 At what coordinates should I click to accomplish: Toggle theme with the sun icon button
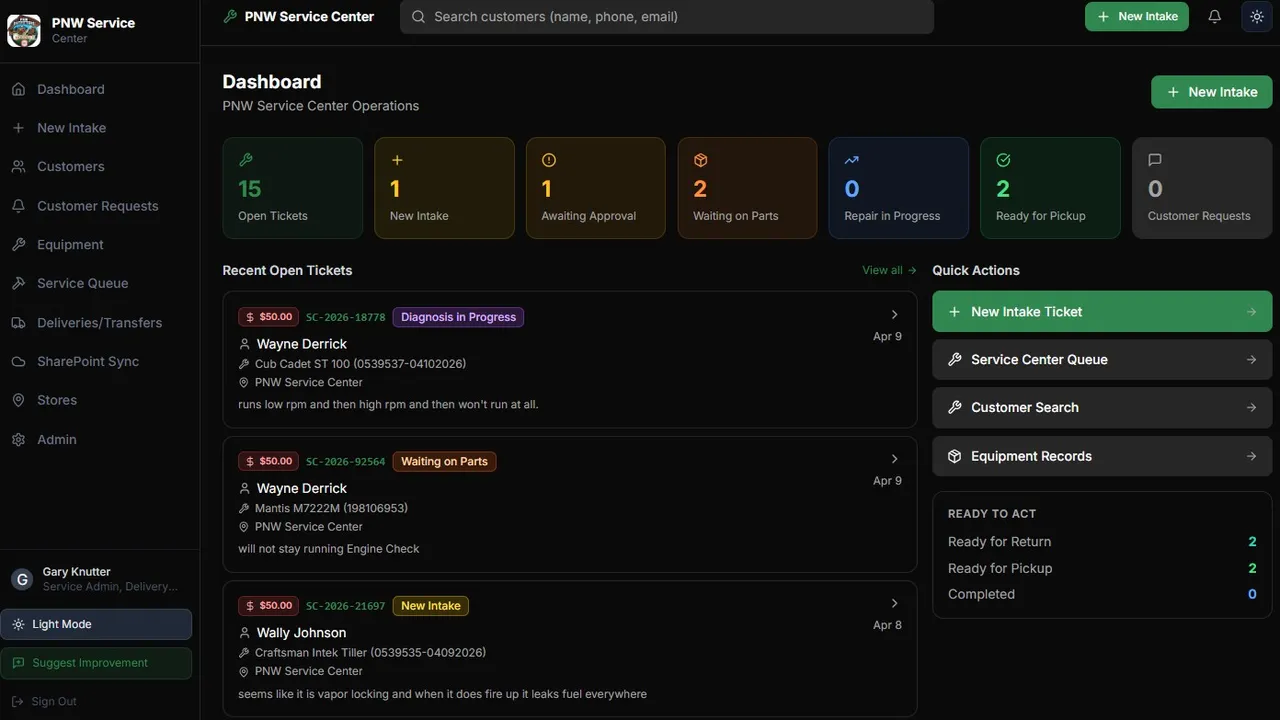tap(1257, 16)
